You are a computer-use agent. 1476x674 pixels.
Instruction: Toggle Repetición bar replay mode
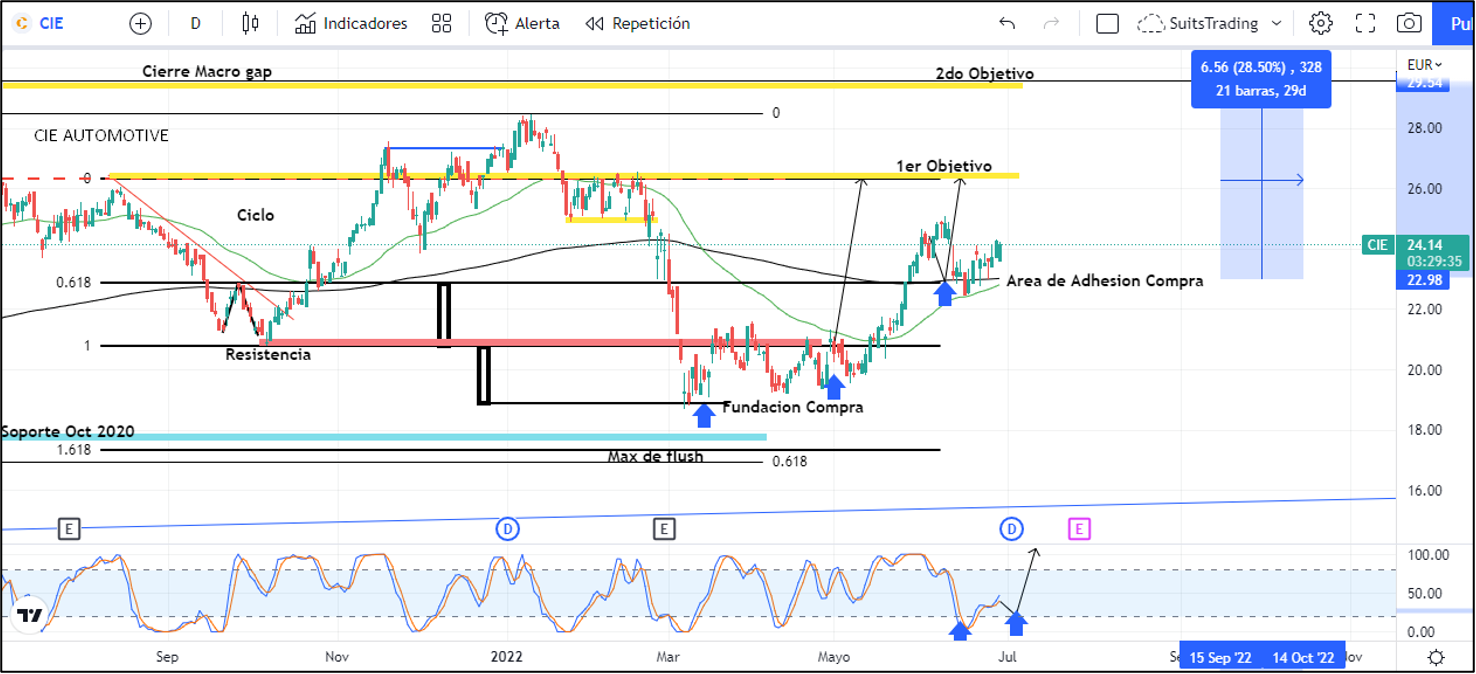(x=637, y=23)
